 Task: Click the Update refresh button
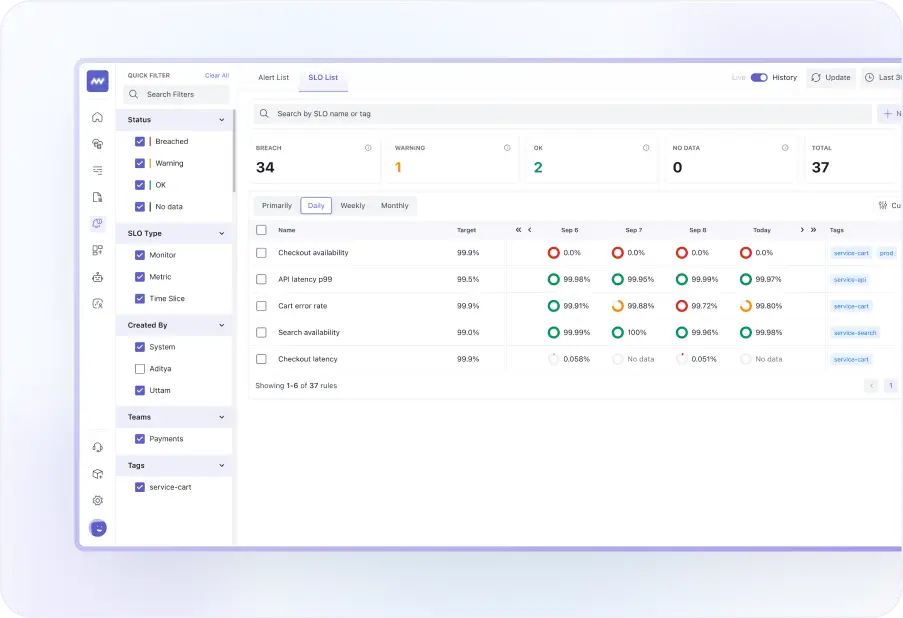coord(830,77)
